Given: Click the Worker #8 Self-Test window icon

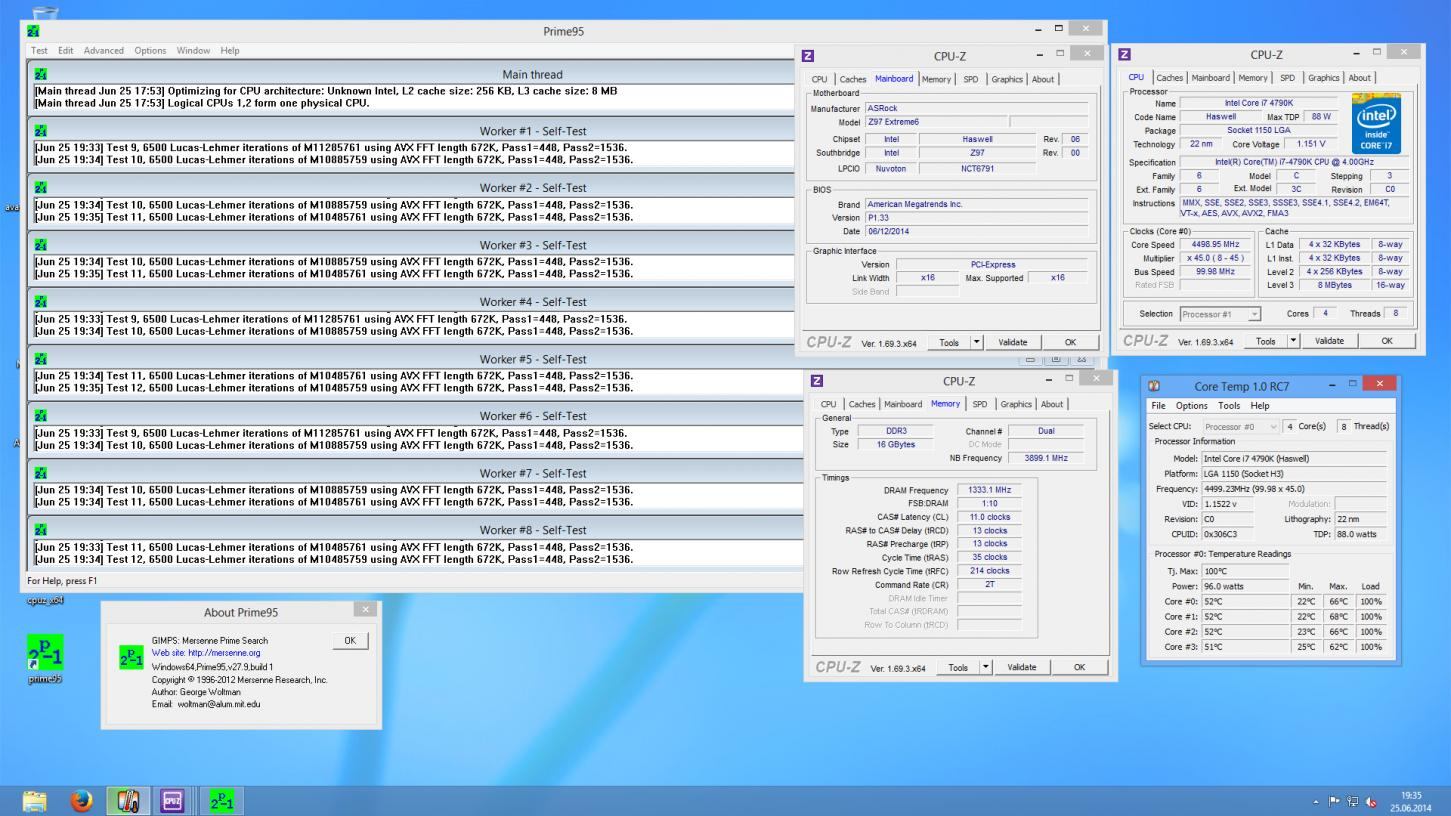Looking at the screenshot, I should [x=40, y=530].
